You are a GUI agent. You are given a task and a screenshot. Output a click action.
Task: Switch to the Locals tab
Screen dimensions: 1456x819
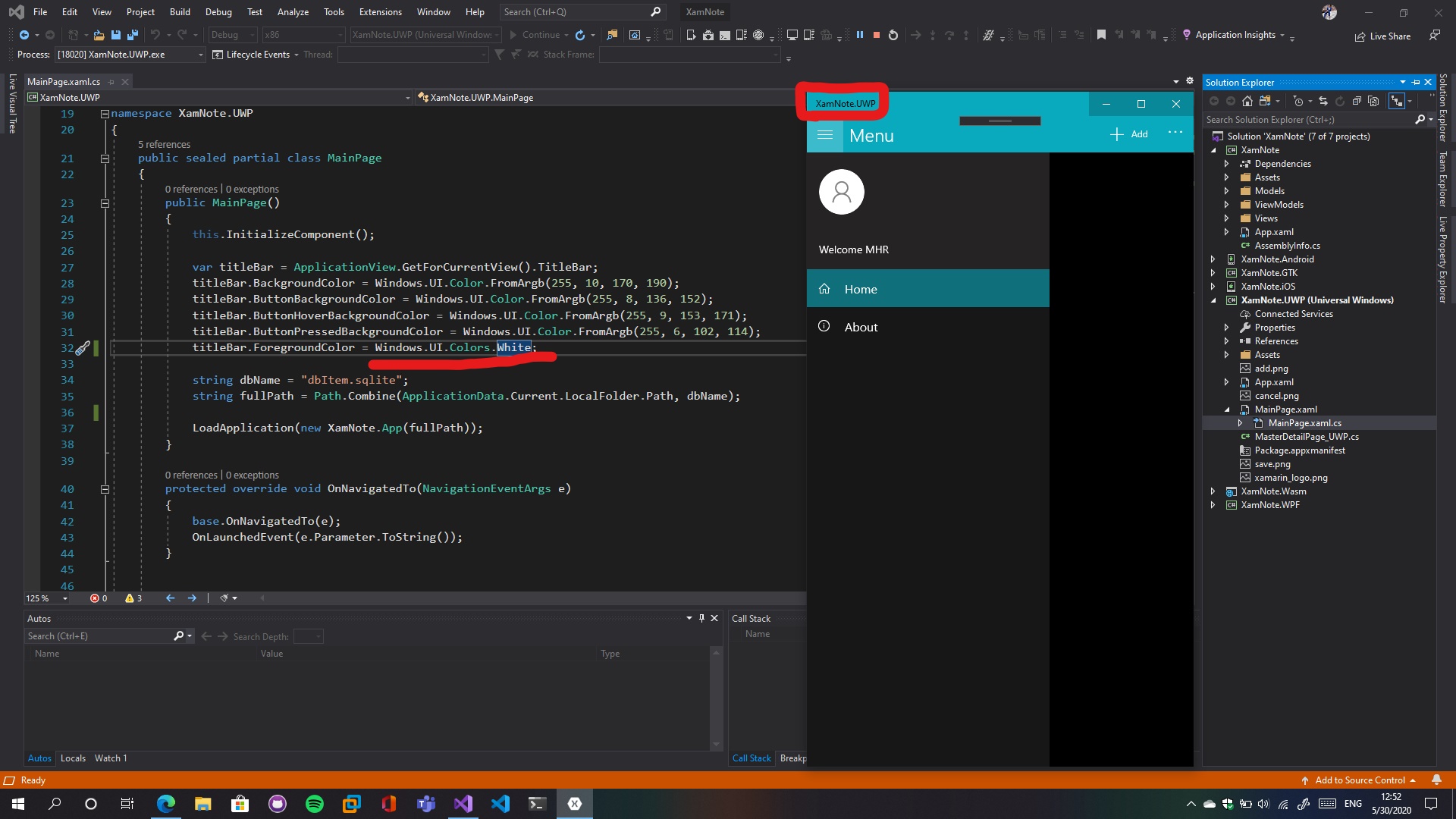pyautogui.click(x=73, y=758)
